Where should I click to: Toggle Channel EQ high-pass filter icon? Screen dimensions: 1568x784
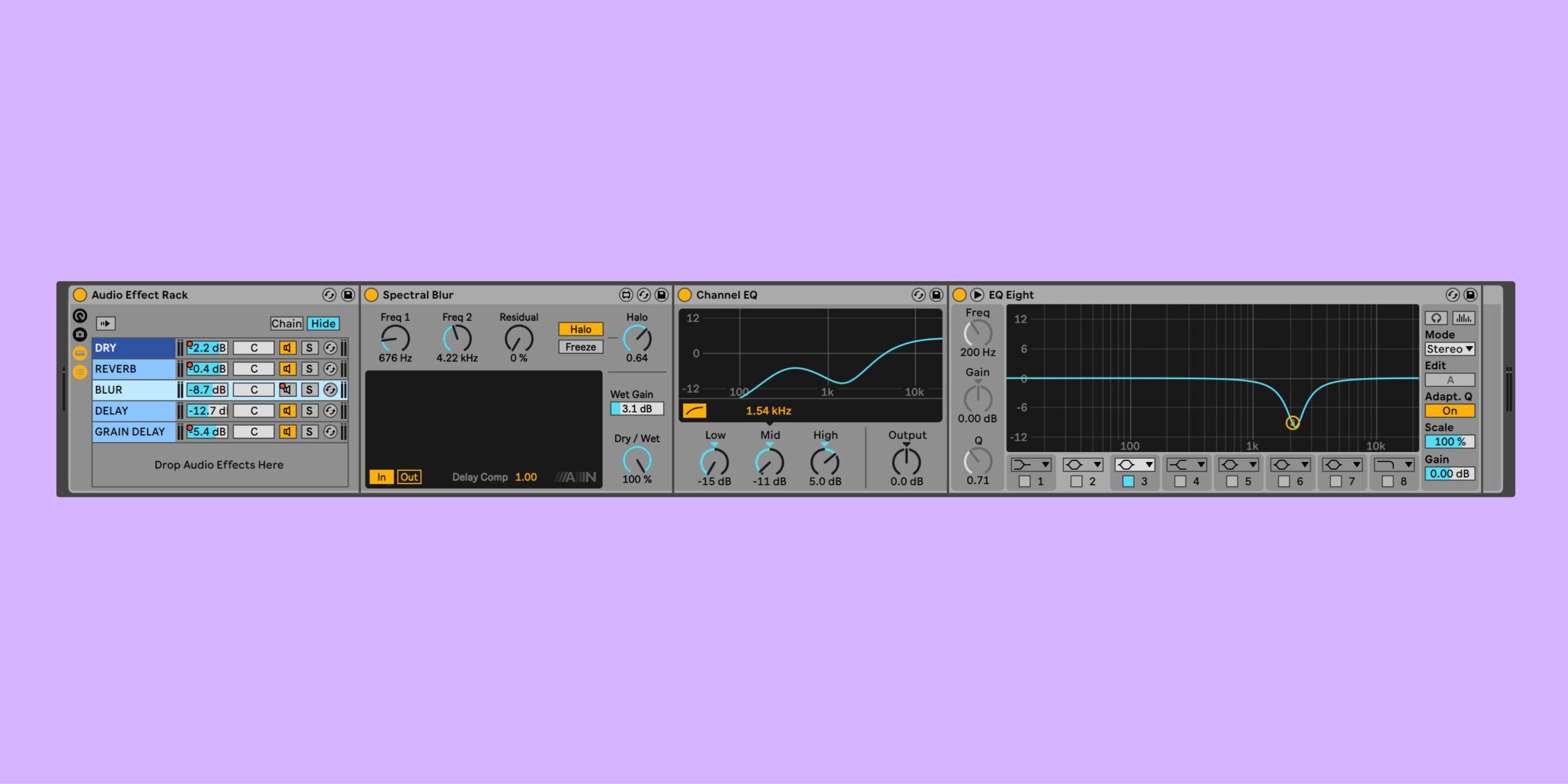pos(695,410)
